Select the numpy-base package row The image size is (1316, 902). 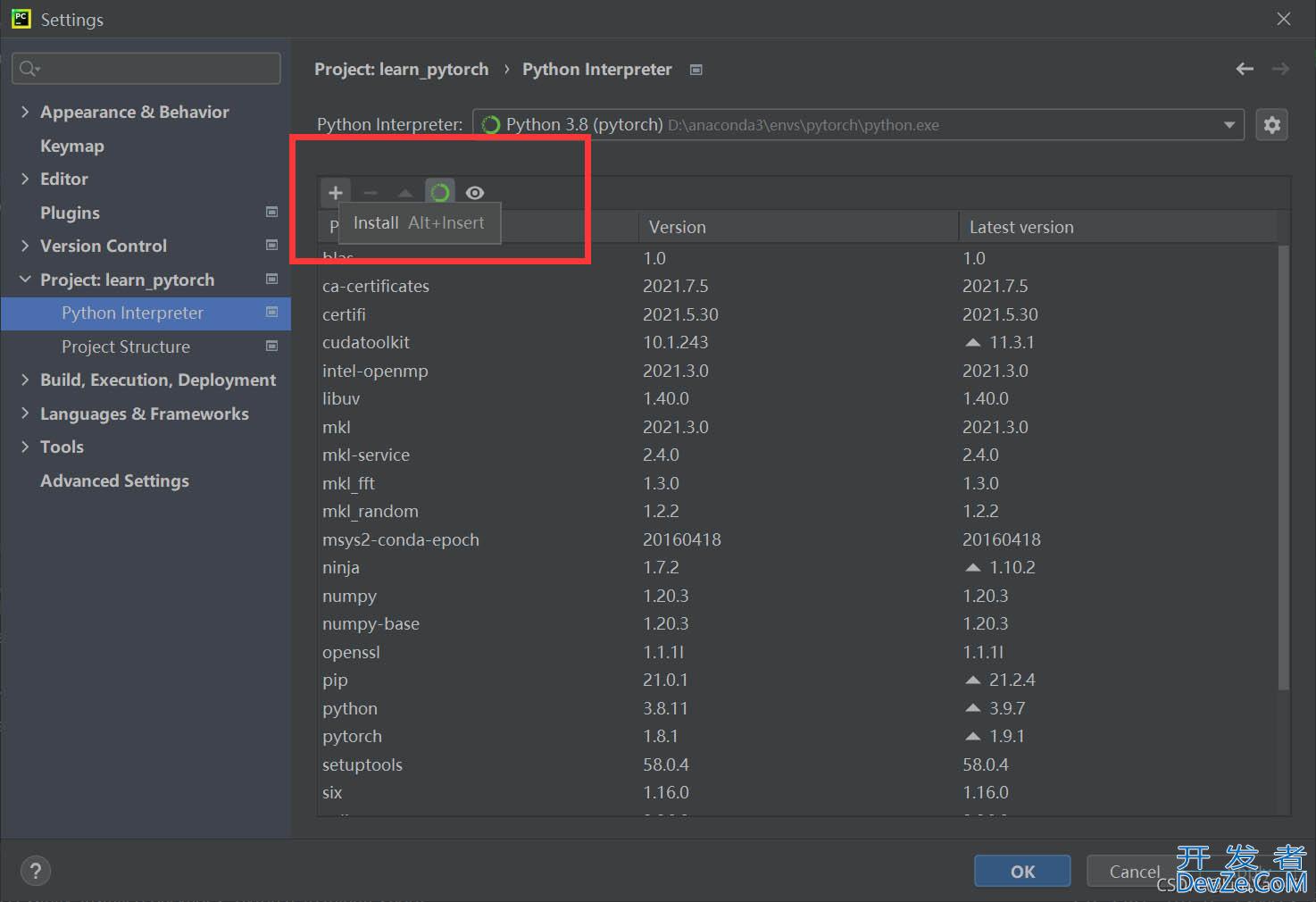(x=798, y=623)
